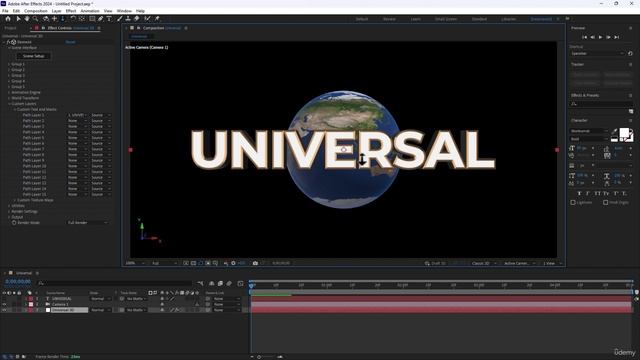The image size is (640, 360).
Task: Select the Pen tool
Action: (x=100, y=19)
